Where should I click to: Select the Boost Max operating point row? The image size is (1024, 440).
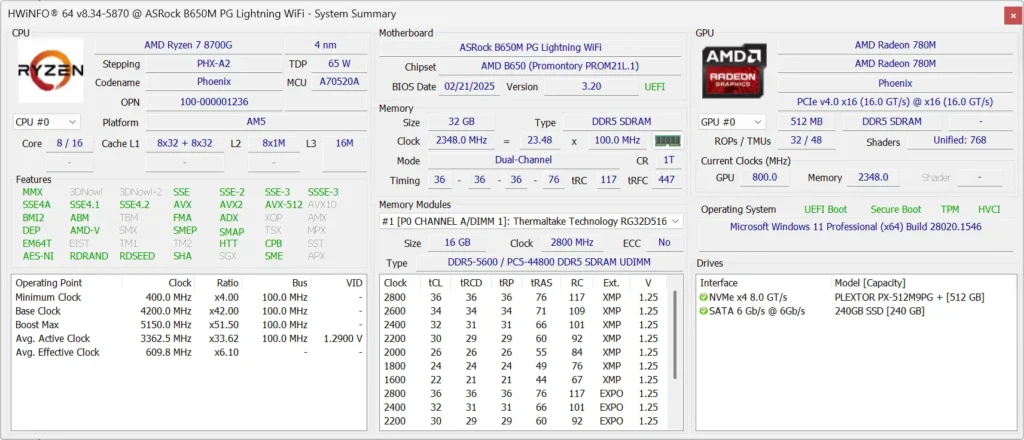pos(189,324)
